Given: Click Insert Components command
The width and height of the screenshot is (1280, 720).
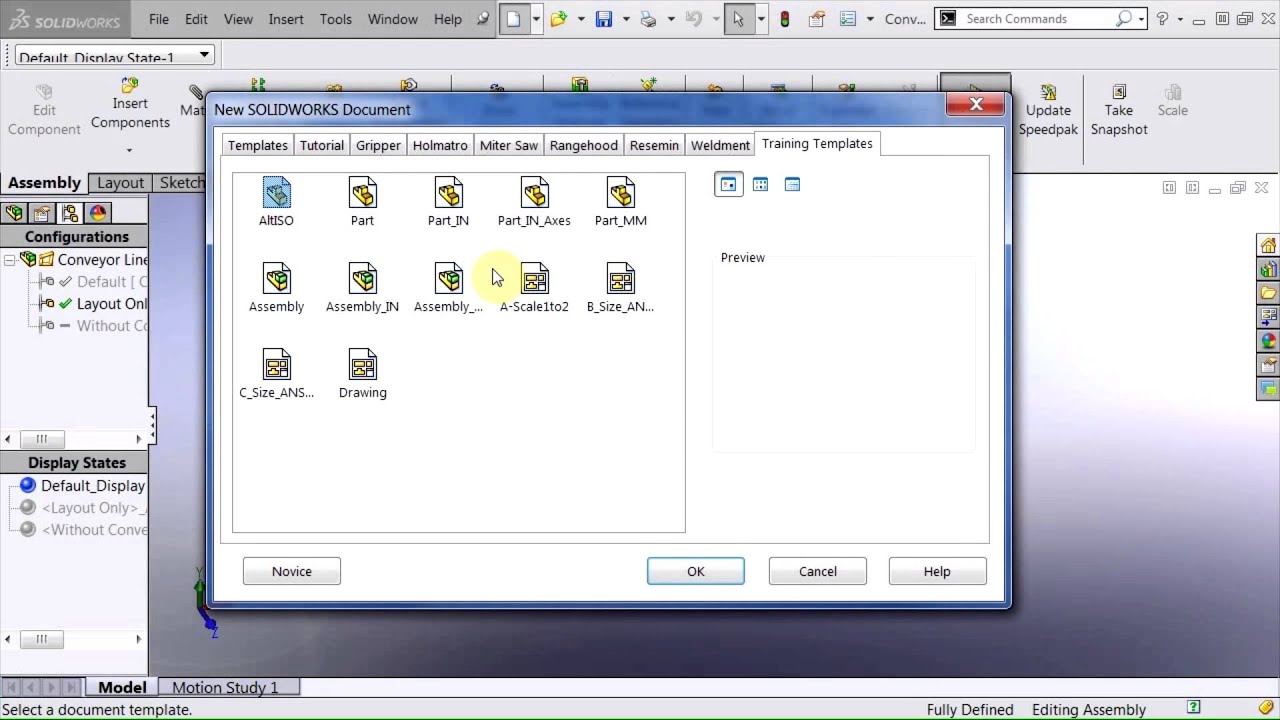Looking at the screenshot, I should (x=130, y=104).
